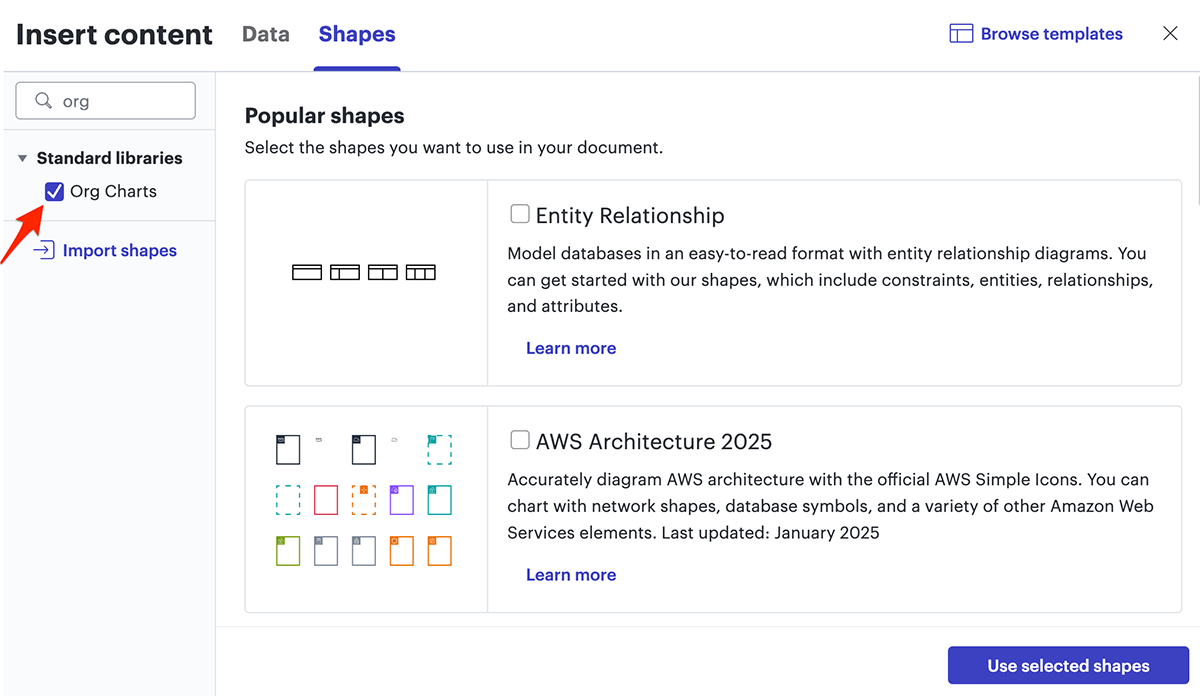Image resolution: width=1200 pixels, height=696 pixels.
Task: Enable the Entity Relationship checkbox
Action: click(x=520, y=214)
